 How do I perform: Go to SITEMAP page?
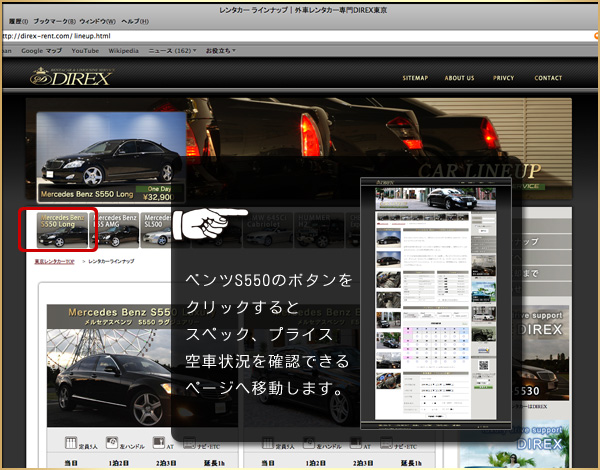[415, 78]
